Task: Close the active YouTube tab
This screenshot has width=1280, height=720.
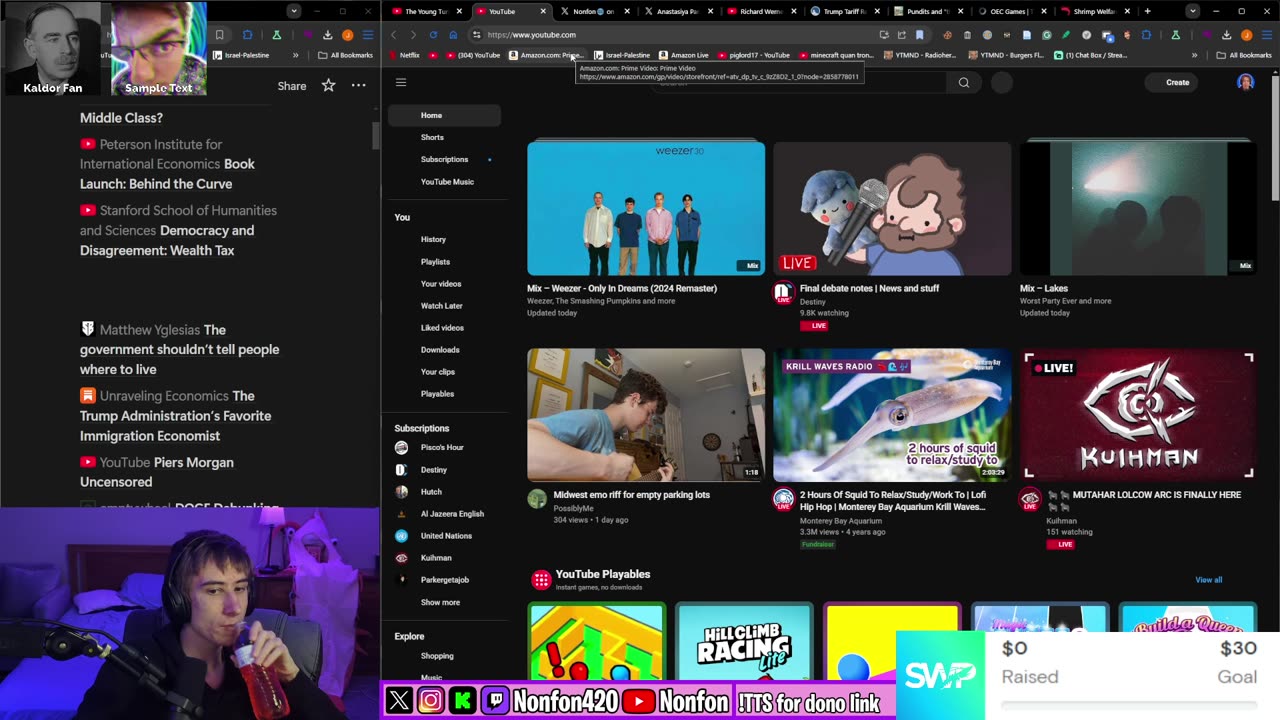Action: coord(543,11)
